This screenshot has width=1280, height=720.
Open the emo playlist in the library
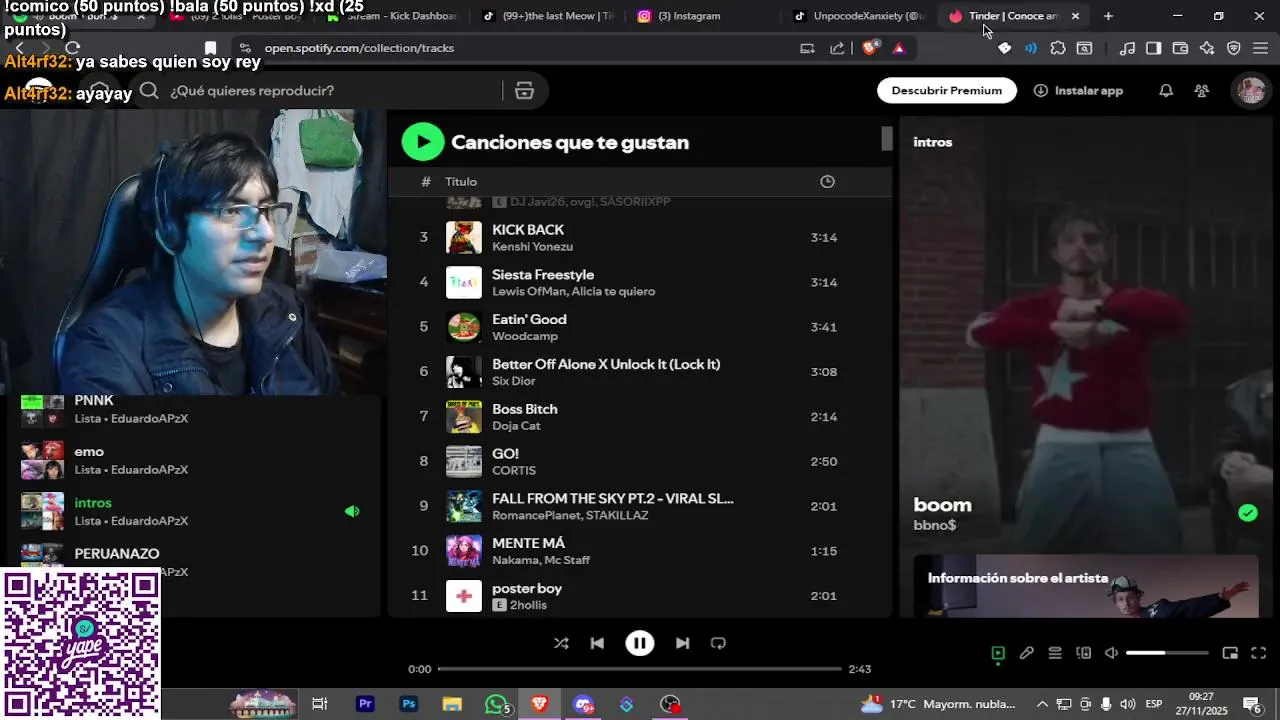[x=195, y=460]
